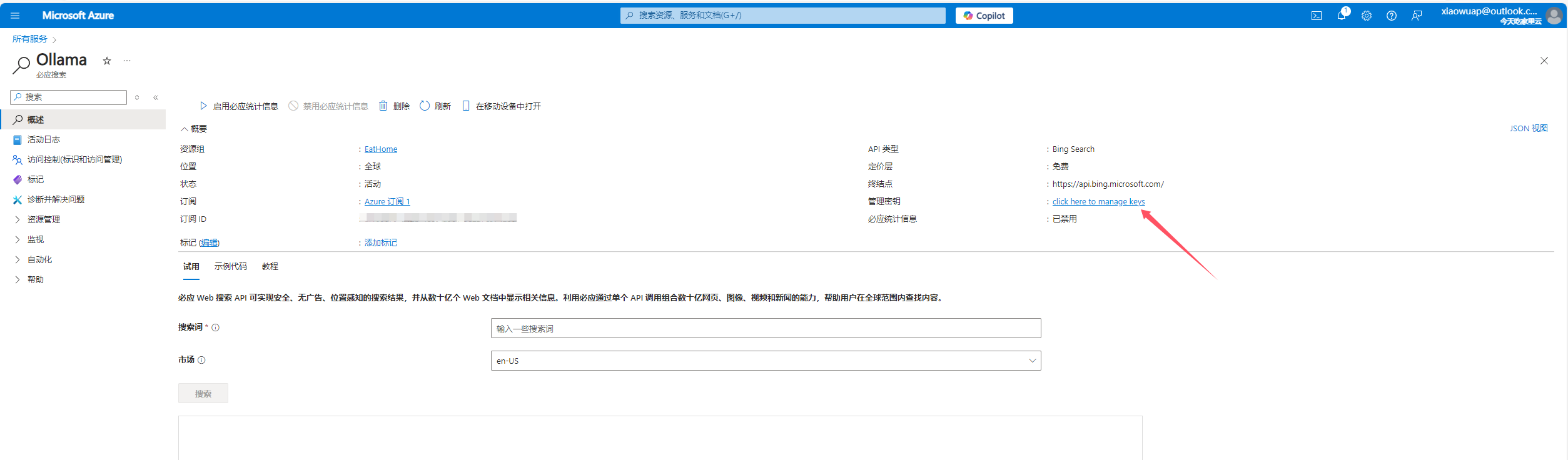Click the endpoint text https://api.bing.microsoft.com/

pos(1108,184)
